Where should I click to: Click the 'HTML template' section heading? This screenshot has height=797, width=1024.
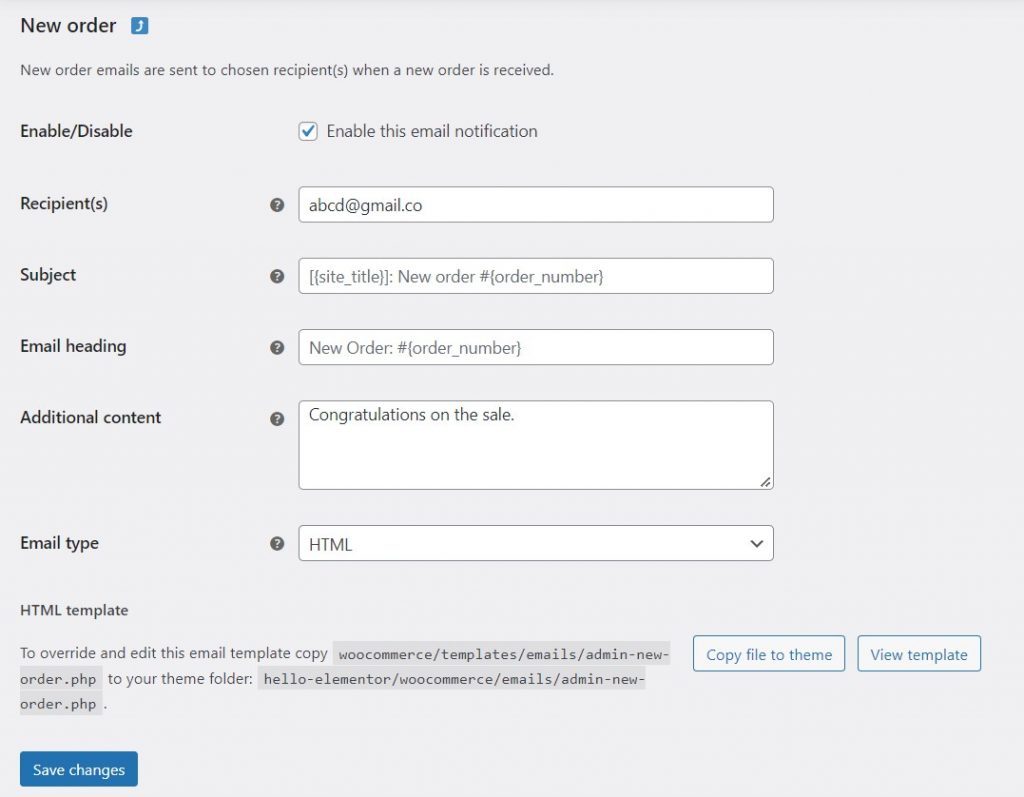[74, 610]
